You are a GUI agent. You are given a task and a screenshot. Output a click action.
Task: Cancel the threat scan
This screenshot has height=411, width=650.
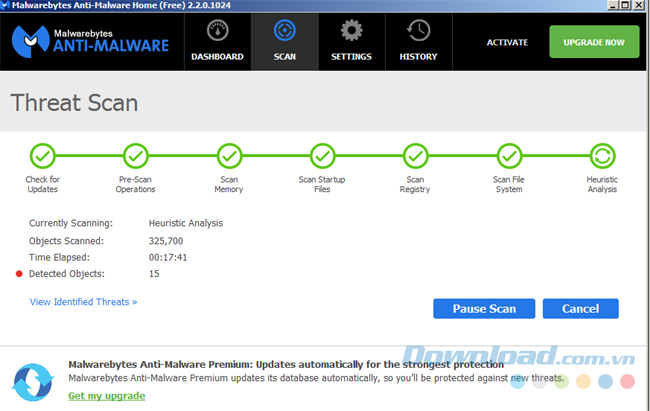click(580, 309)
